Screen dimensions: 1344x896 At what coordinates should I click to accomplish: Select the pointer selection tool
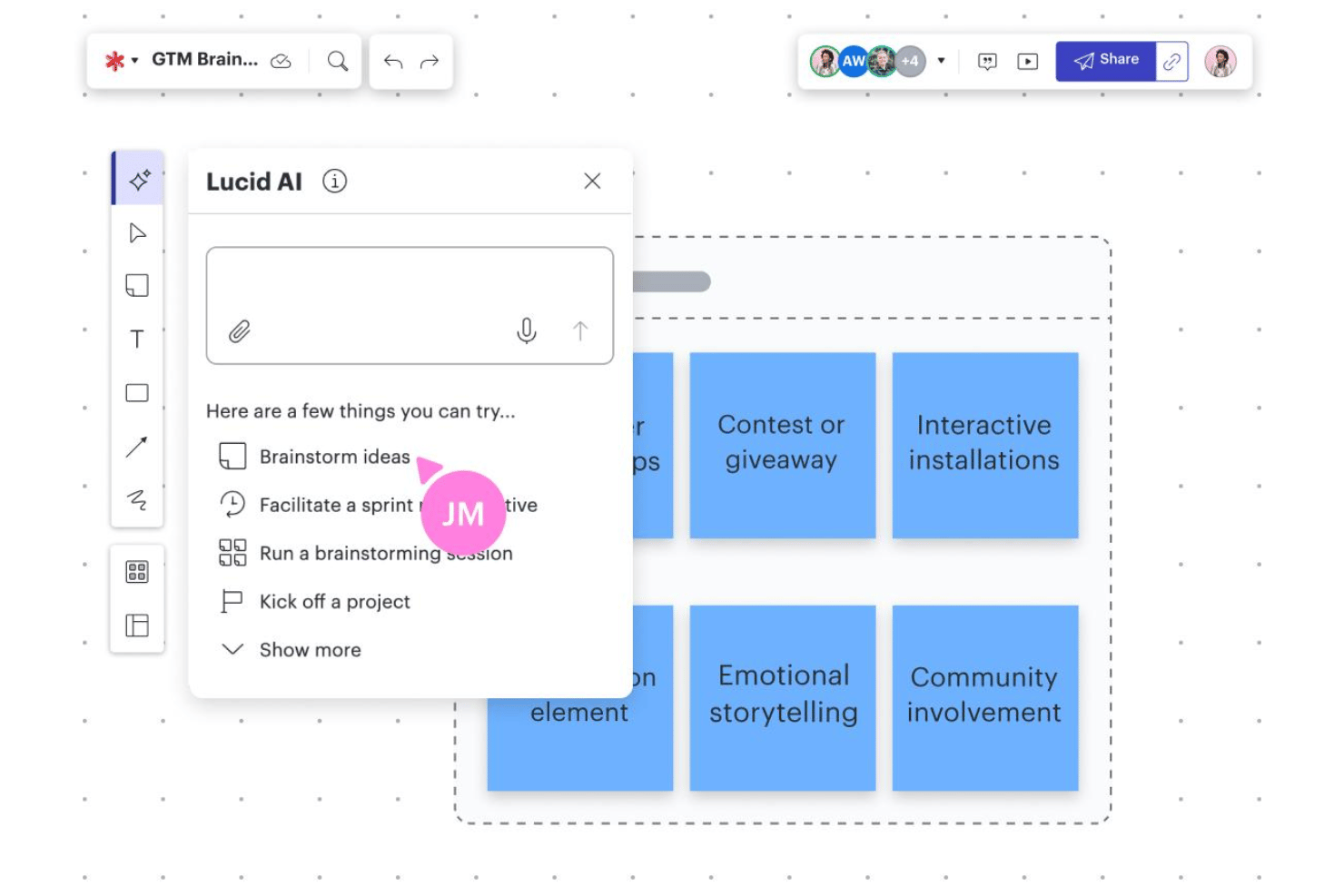pos(137,233)
